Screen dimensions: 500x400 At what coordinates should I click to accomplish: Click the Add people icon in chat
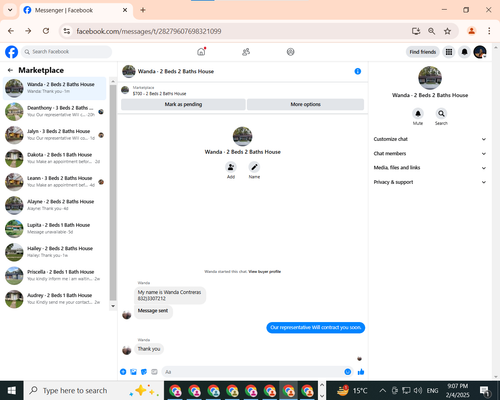point(231,167)
